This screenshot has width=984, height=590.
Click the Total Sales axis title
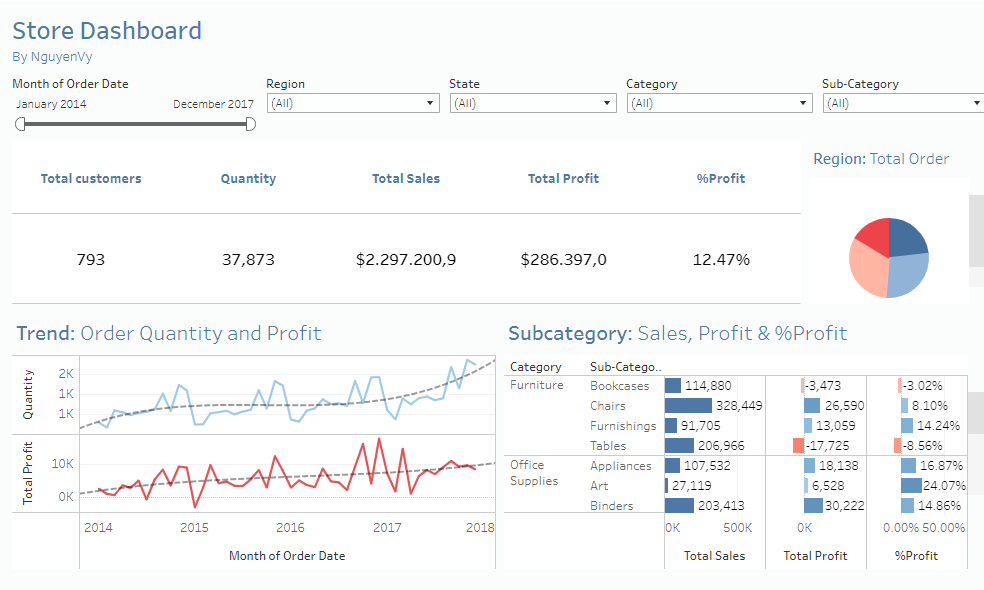(715, 555)
